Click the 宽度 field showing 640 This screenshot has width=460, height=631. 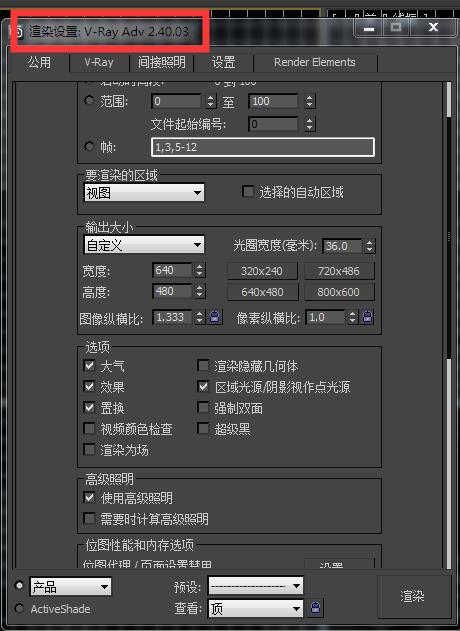(173, 270)
